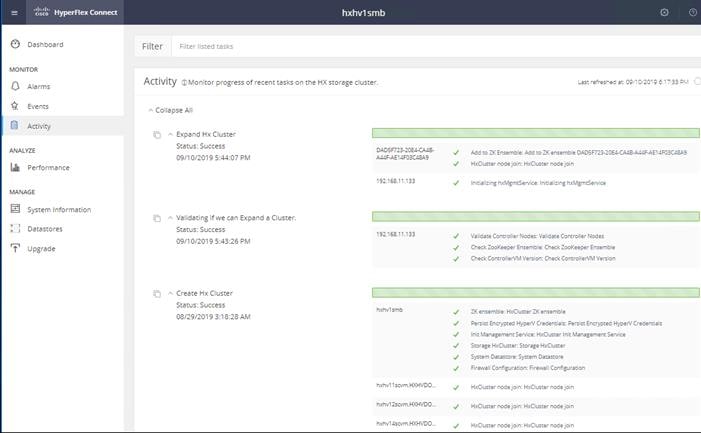Screen dimensions: 701x433
Task: Copy the Create Hx Cluster task details
Action: point(157,294)
